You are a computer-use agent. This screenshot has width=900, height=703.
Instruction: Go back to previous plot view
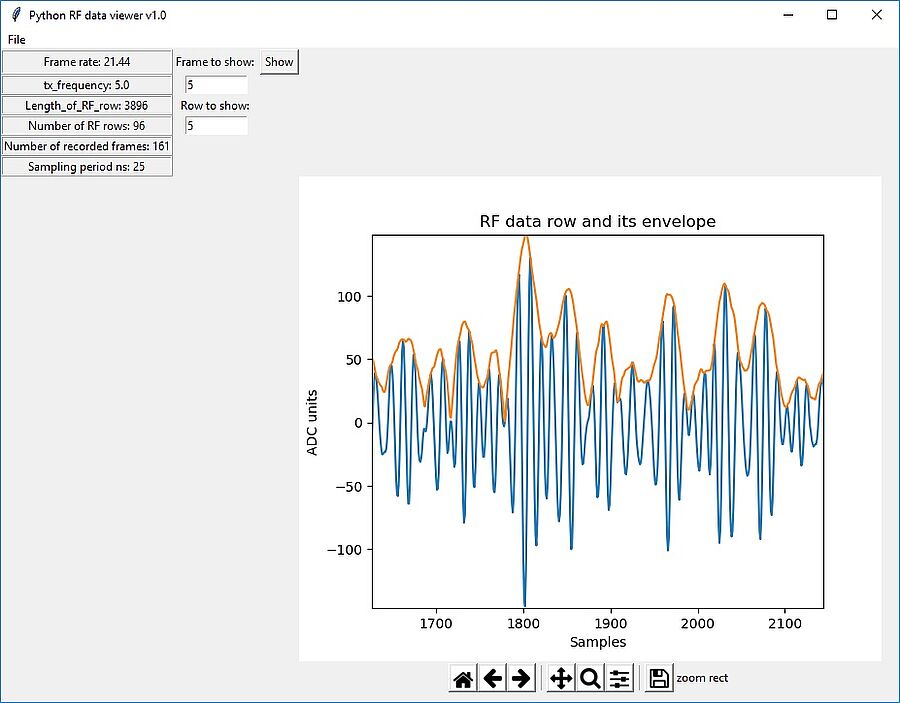click(492, 679)
